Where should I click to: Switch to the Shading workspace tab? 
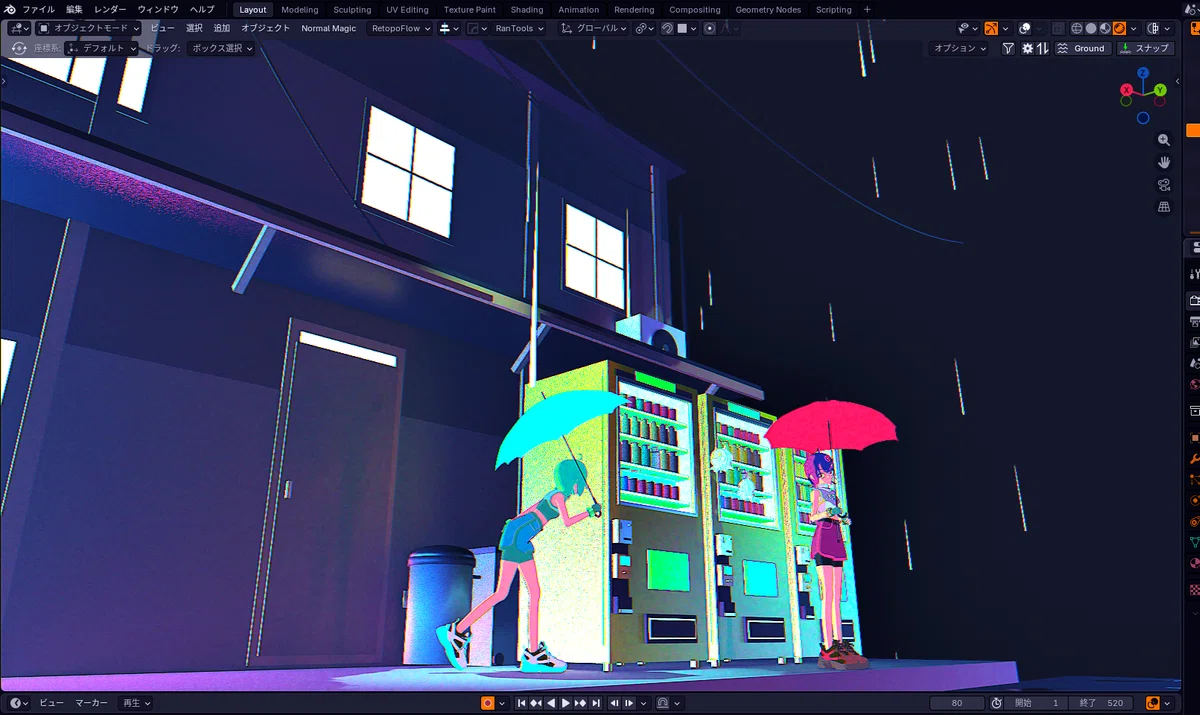pyautogui.click(x=527, y=10)
